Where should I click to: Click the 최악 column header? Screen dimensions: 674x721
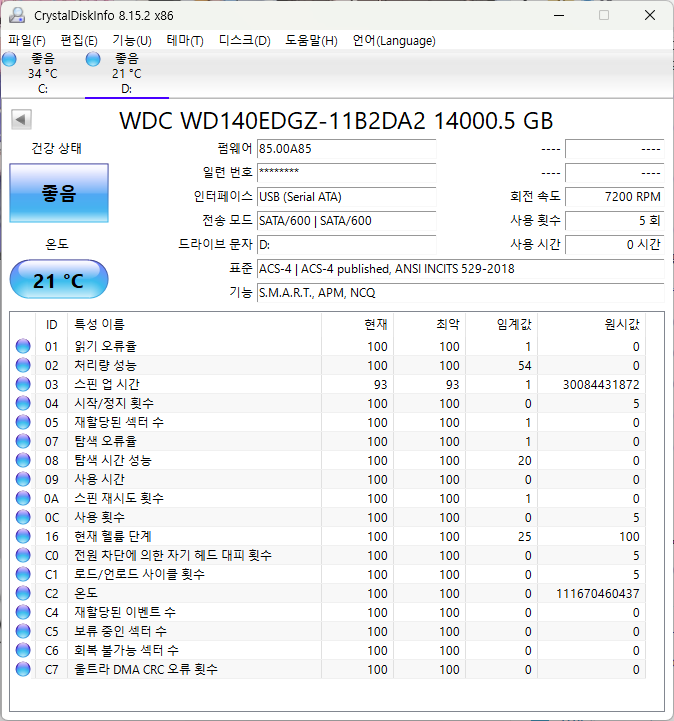(x=429, y=325)
